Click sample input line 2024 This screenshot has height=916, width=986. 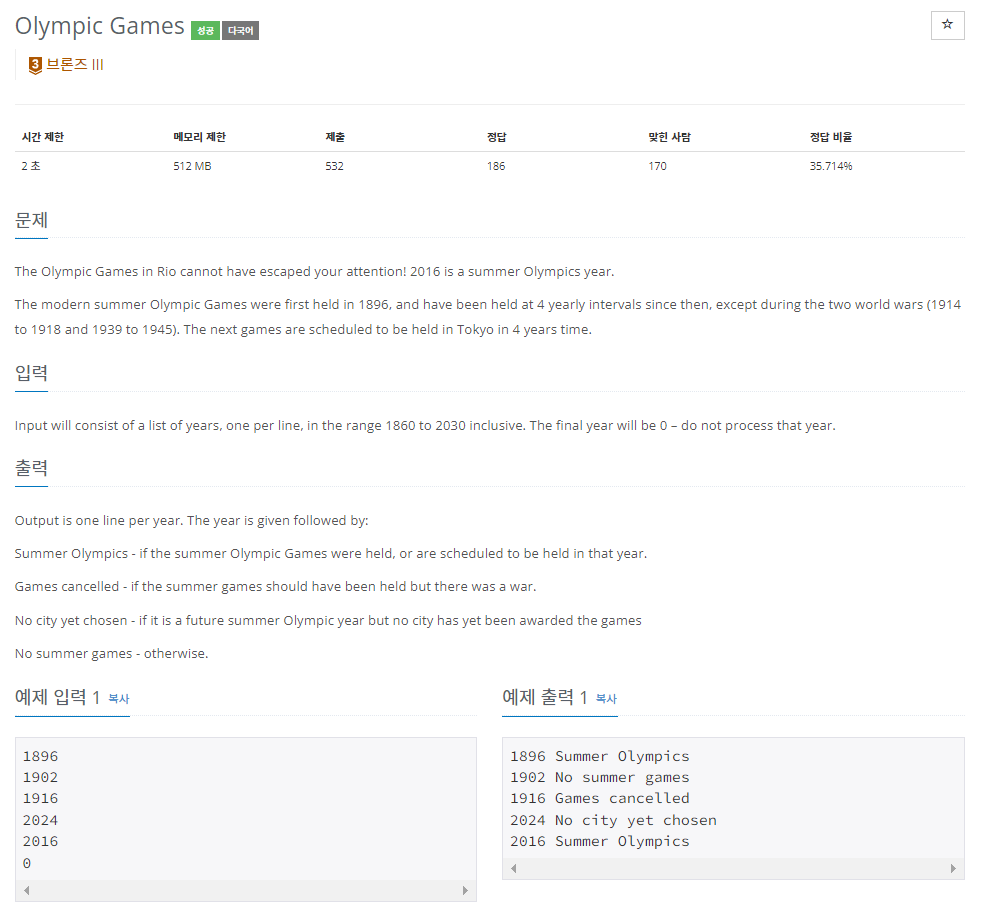coord(40,820)
